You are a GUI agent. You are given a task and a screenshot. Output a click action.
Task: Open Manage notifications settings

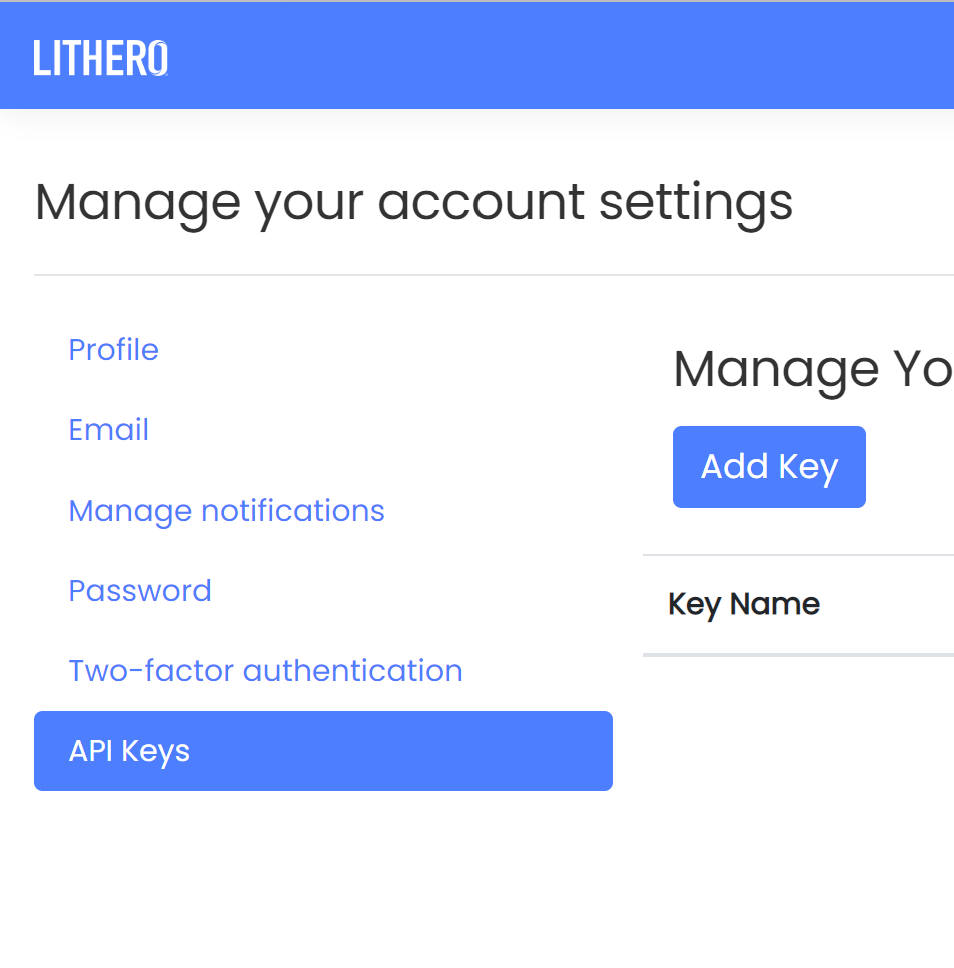(x=227, y=511)
